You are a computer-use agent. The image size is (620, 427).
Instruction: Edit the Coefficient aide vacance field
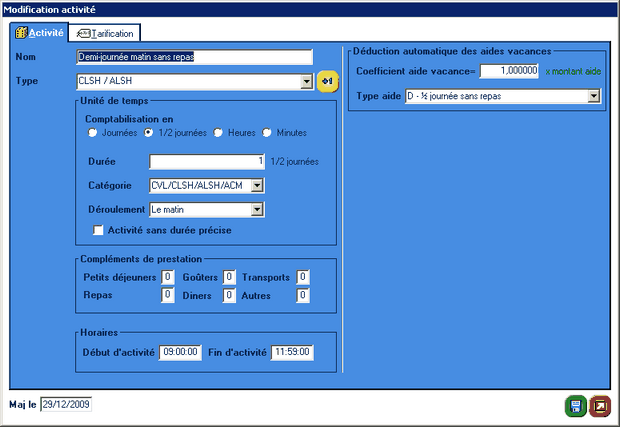click(510, 71)
